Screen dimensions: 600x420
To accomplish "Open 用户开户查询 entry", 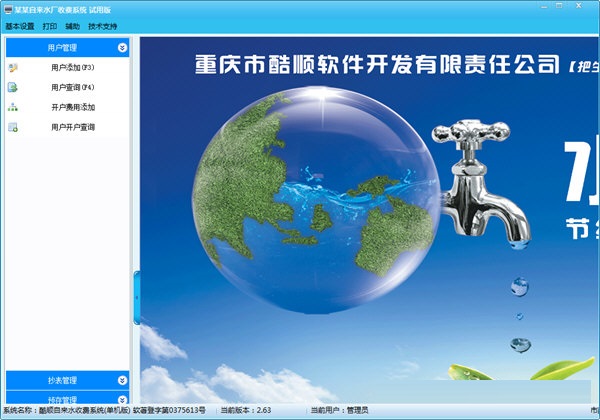I will coord(73,127).
